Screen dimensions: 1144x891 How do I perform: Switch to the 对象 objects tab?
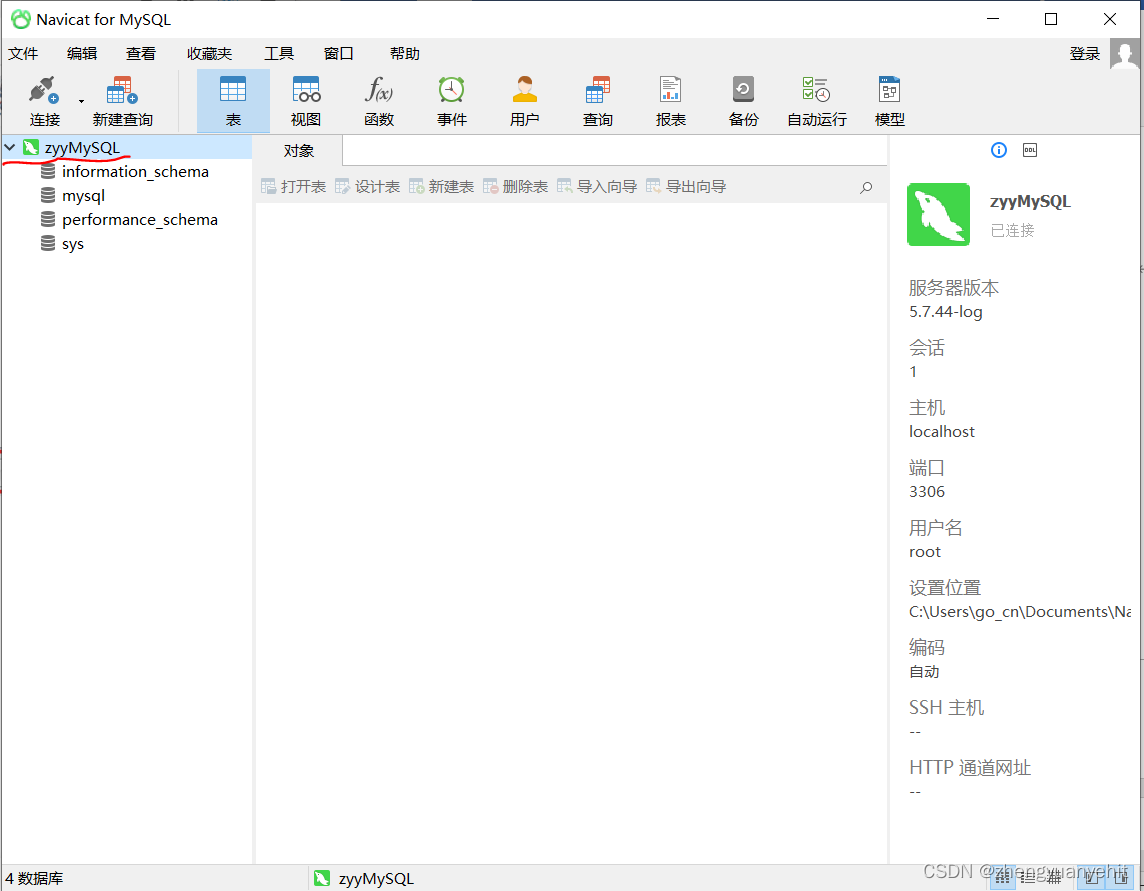click(x=298, y=151)
